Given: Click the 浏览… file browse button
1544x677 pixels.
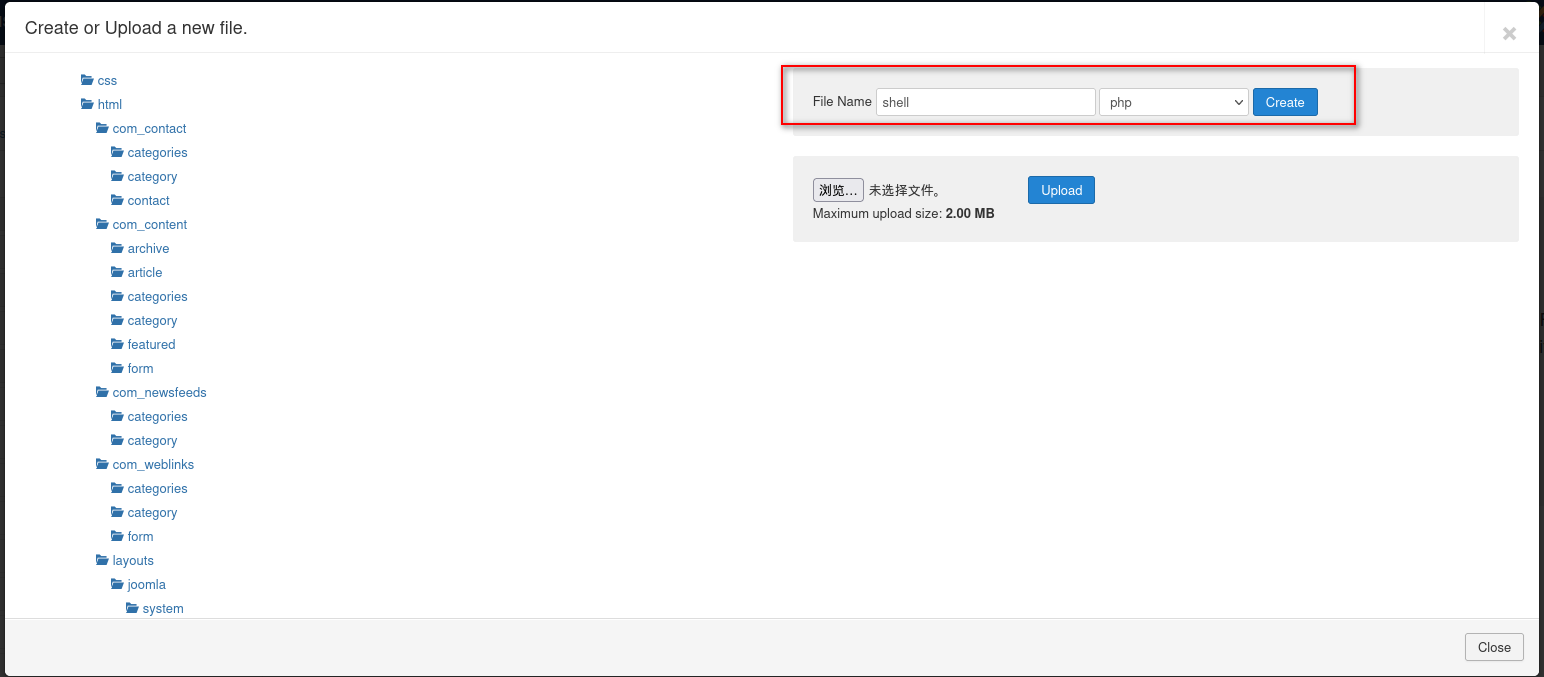Looking at the screenshot, I should point(838,190).
